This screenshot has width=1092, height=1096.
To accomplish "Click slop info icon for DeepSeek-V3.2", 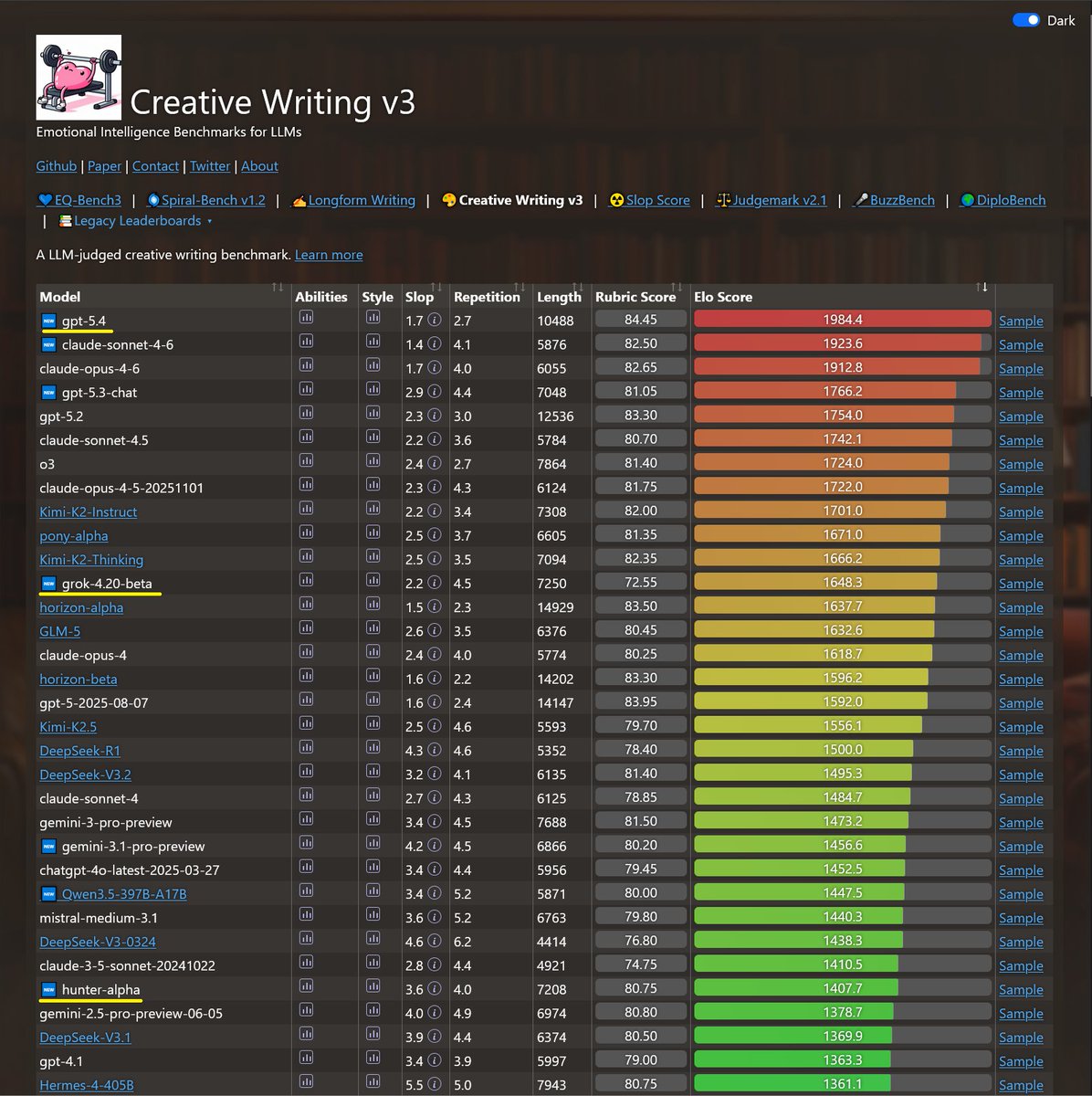I will 435,774.
